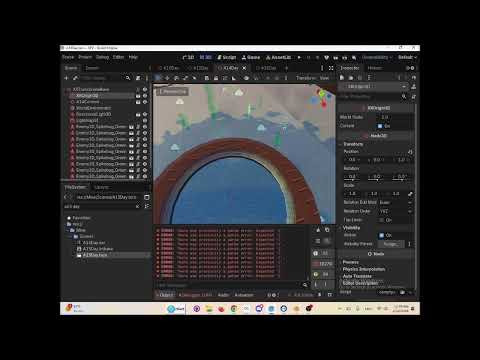This screenshot has width=480, height=360.
Task: Switch to the Debugger bottom panel tab
Action: (x=195, y=295)
